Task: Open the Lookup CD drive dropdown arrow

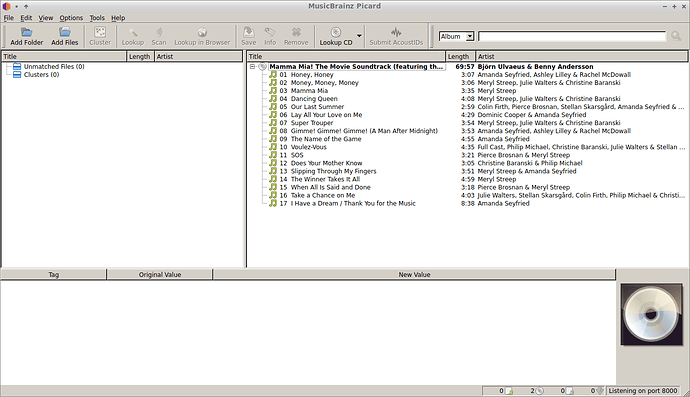Action: [359, 36]
